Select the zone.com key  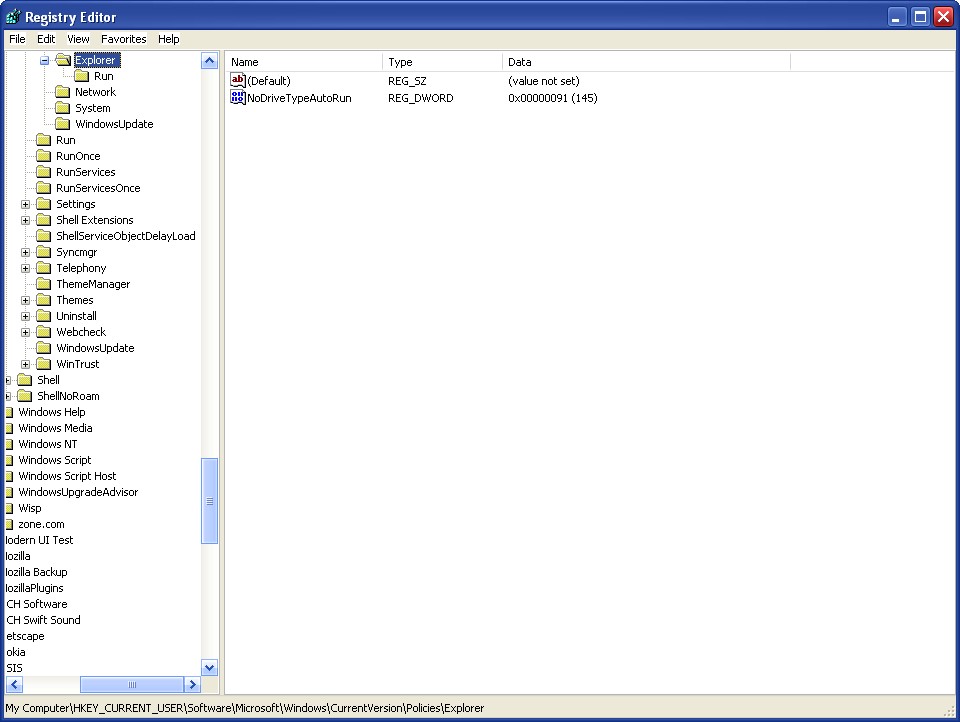(x=41, y=524)
